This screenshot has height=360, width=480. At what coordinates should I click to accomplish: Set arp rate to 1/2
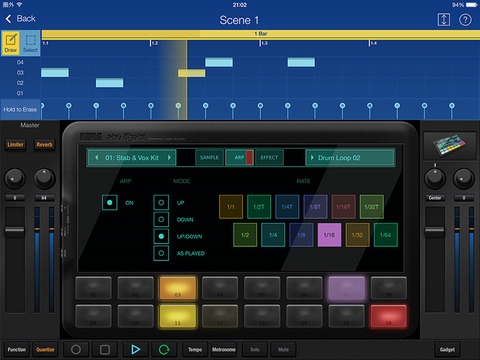coord(245,235)
